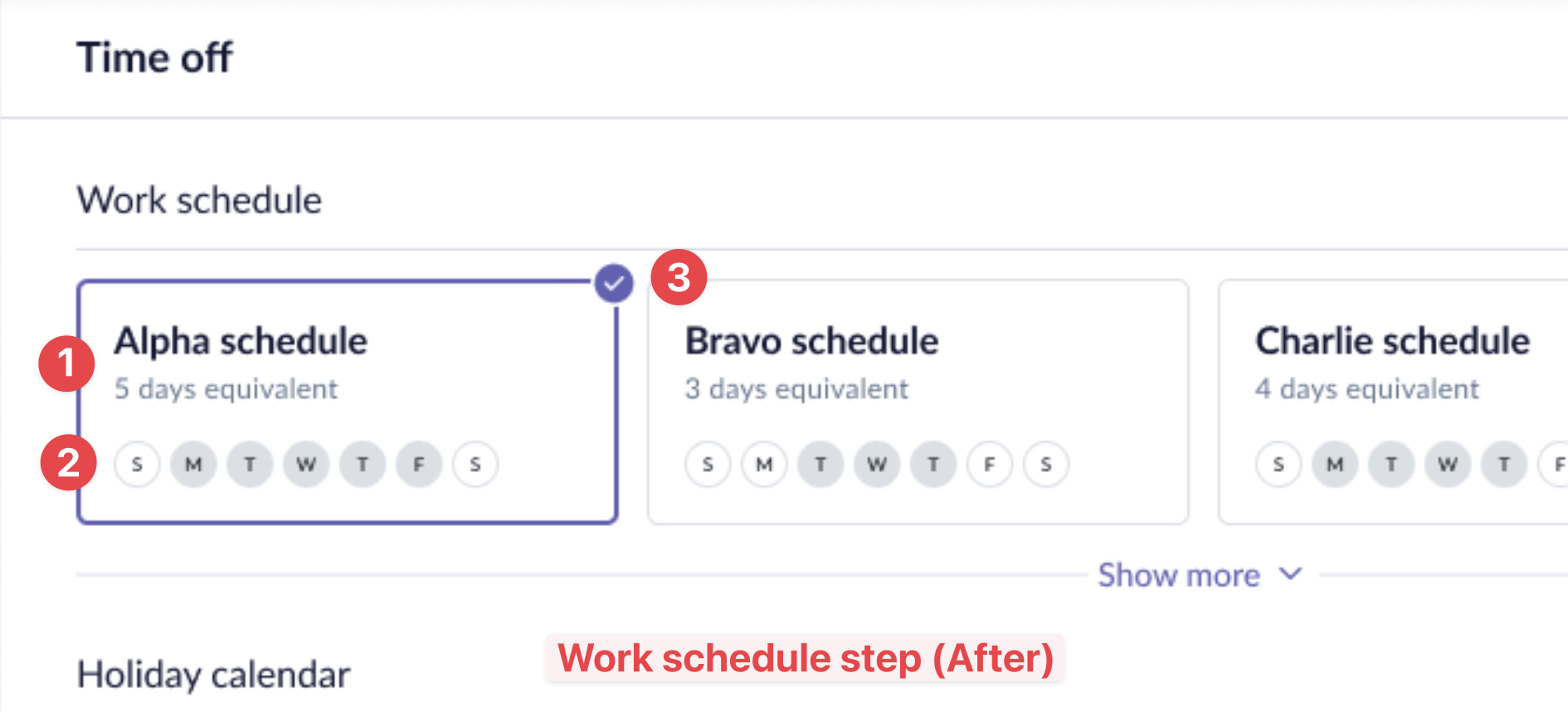This screenshot has height=712, width=1568.
Task: Click the red annotation marker number 3
Action: [679, 277]
